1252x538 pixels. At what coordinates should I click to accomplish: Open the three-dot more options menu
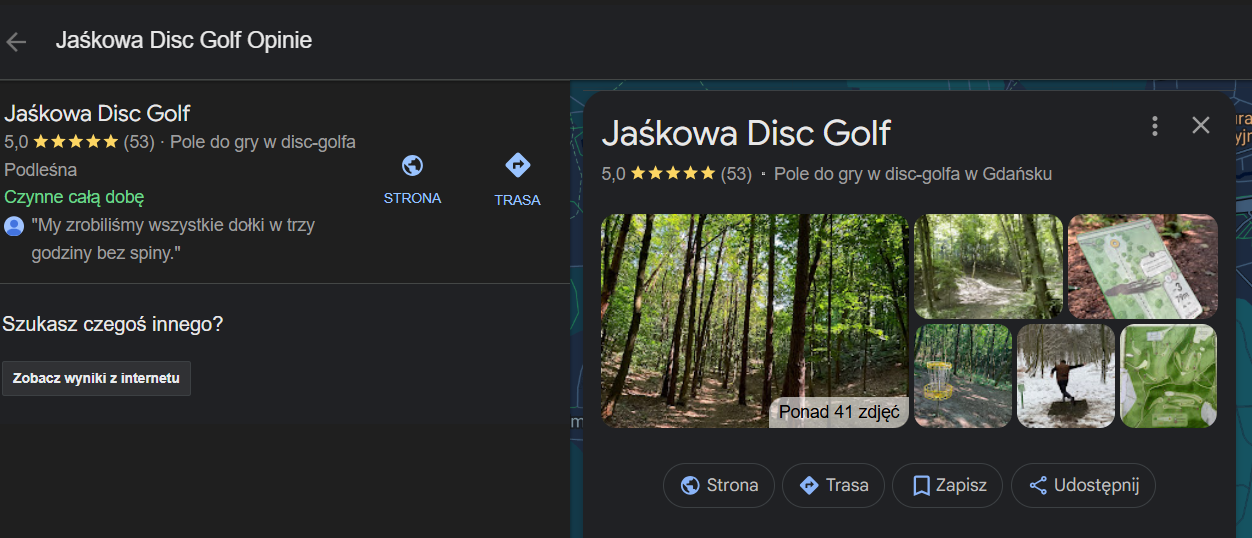(1155, 126)
